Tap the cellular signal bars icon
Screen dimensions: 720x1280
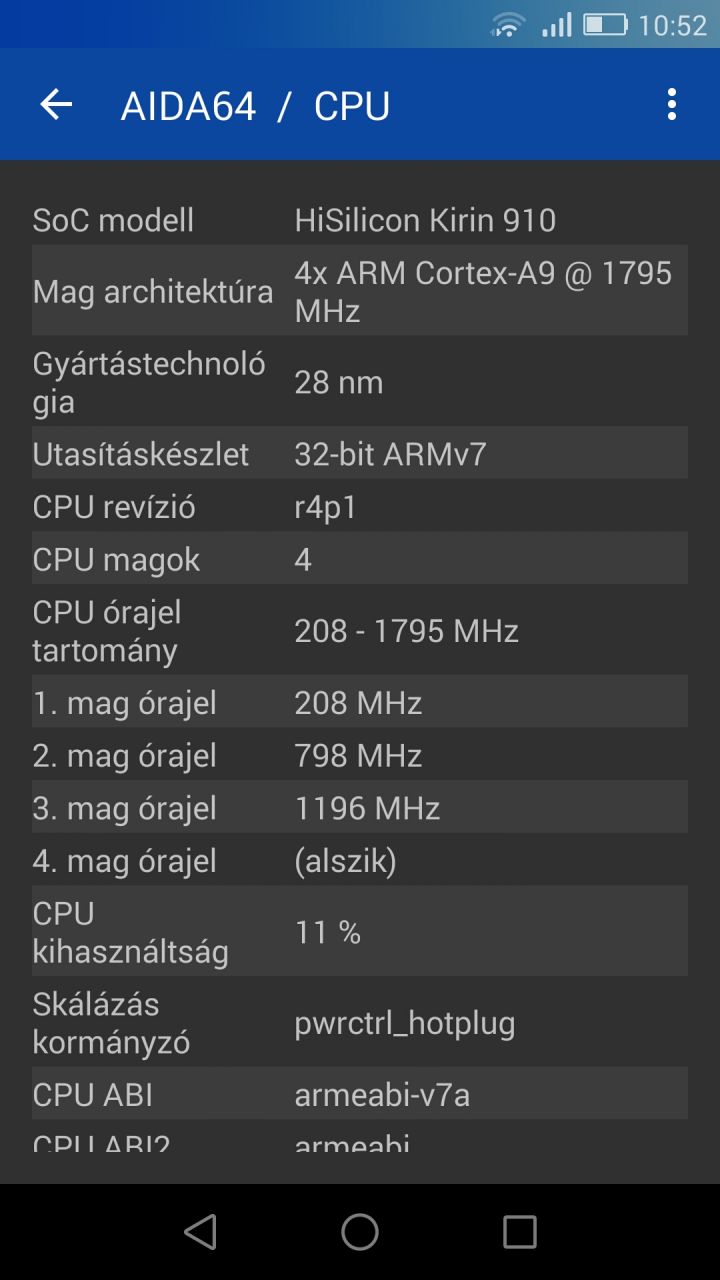[557, 25]
